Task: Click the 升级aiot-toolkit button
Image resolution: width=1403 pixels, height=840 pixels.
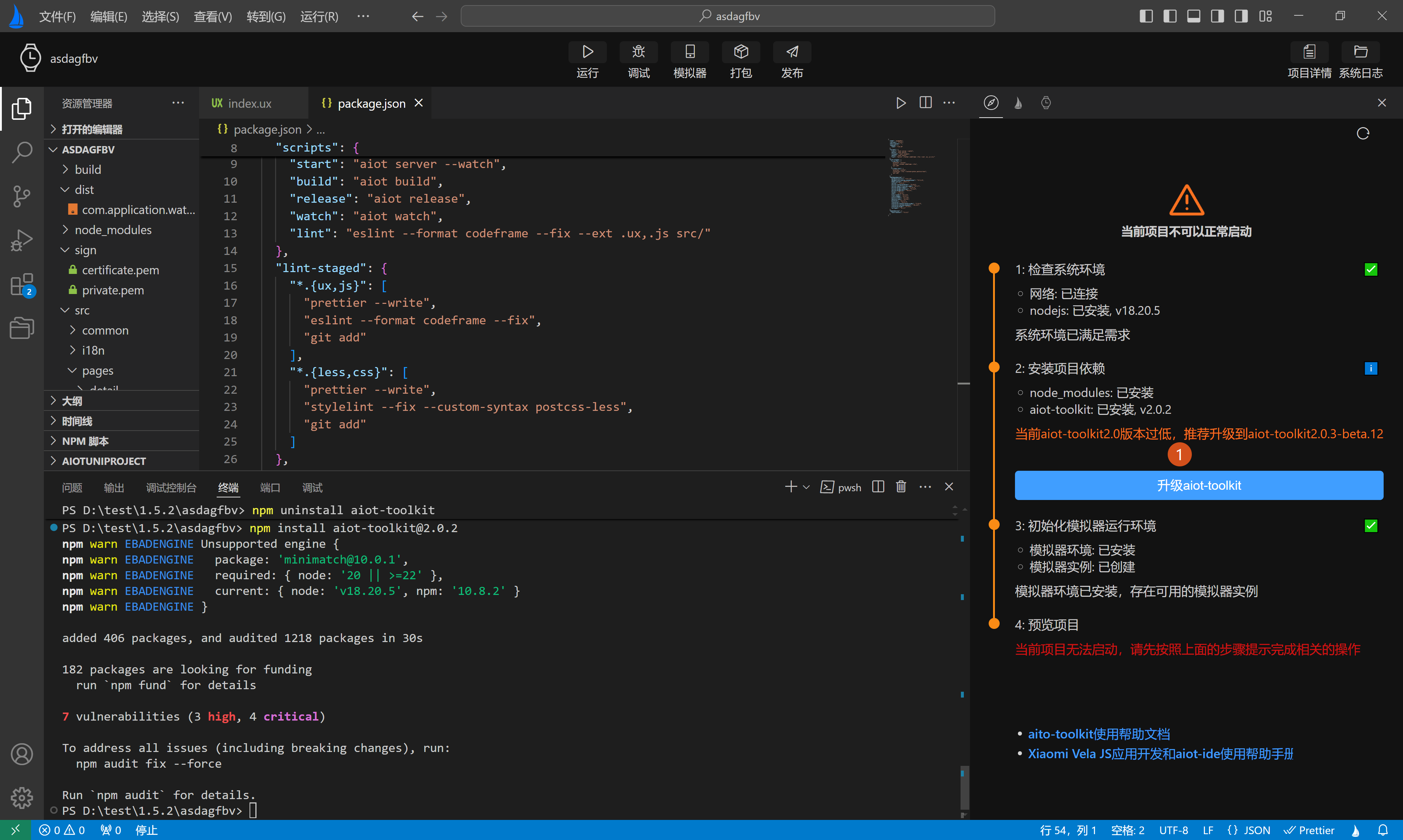Action: click(x=1199, y=485)
